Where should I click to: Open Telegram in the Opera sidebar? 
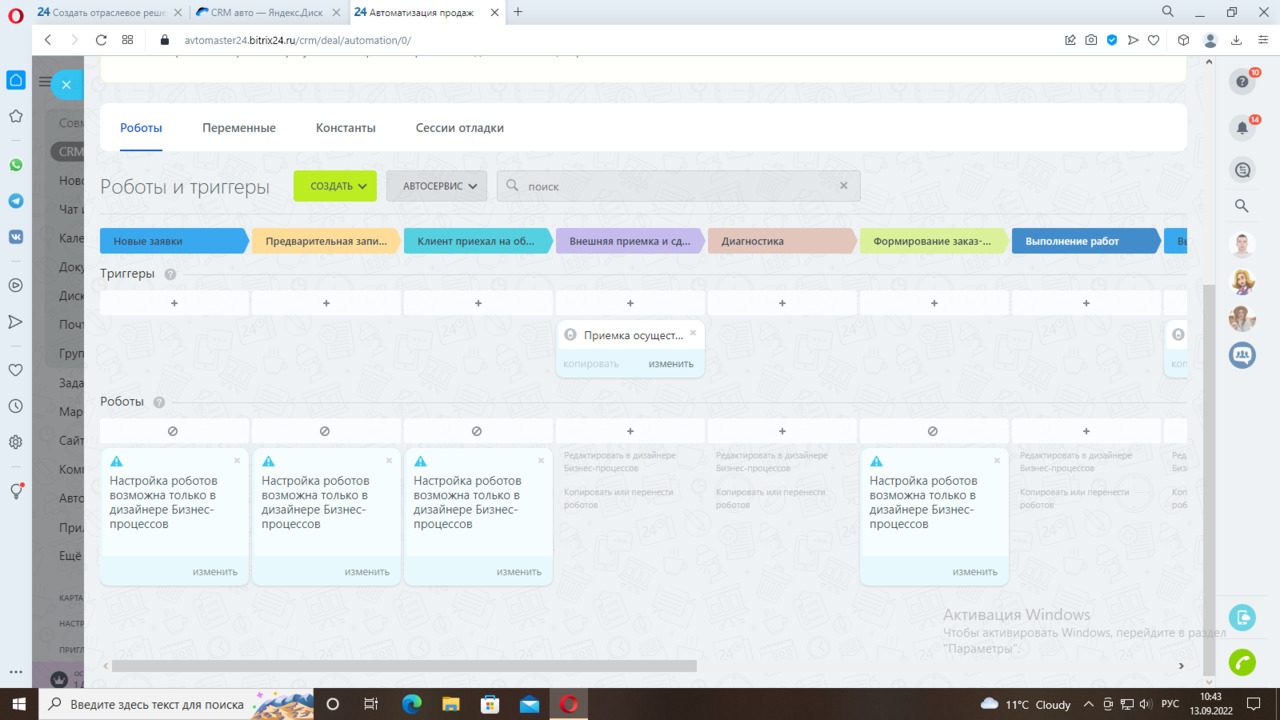coord(16,201)
